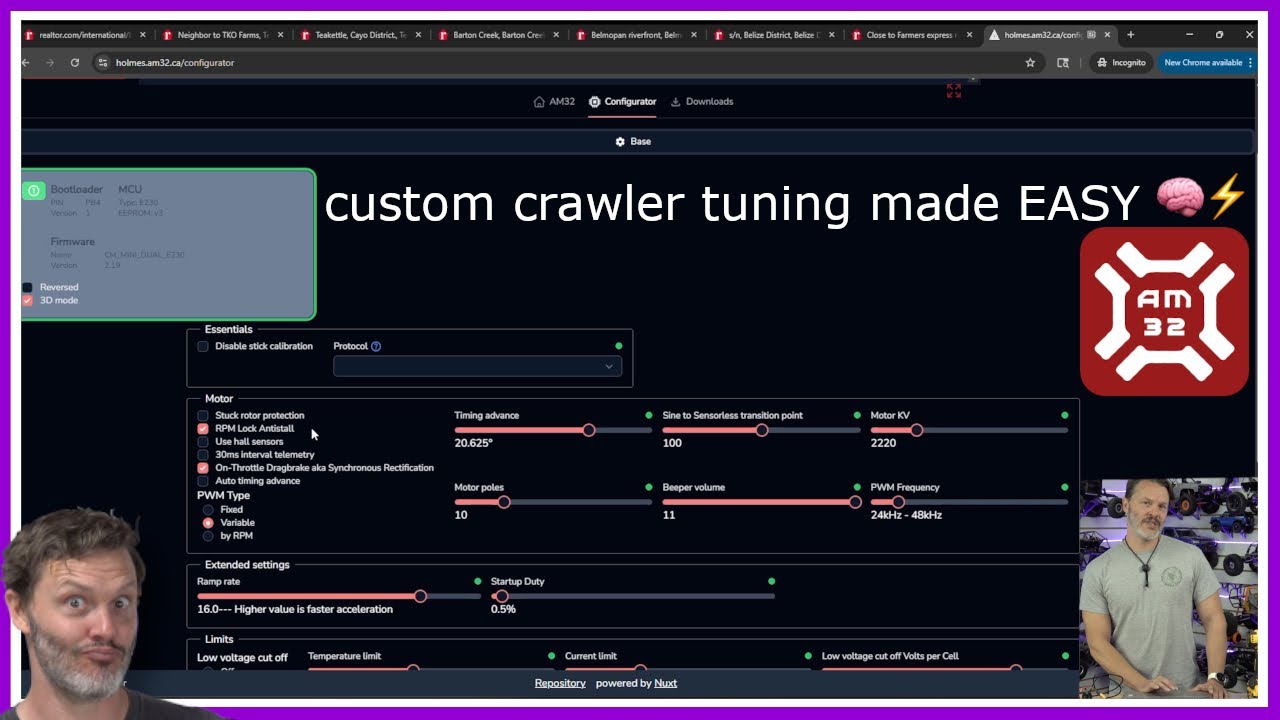Viewport: 1280px width, 720px height.
Task: Click the Beeper volume slider handle
Action: (x=855, y=502)
